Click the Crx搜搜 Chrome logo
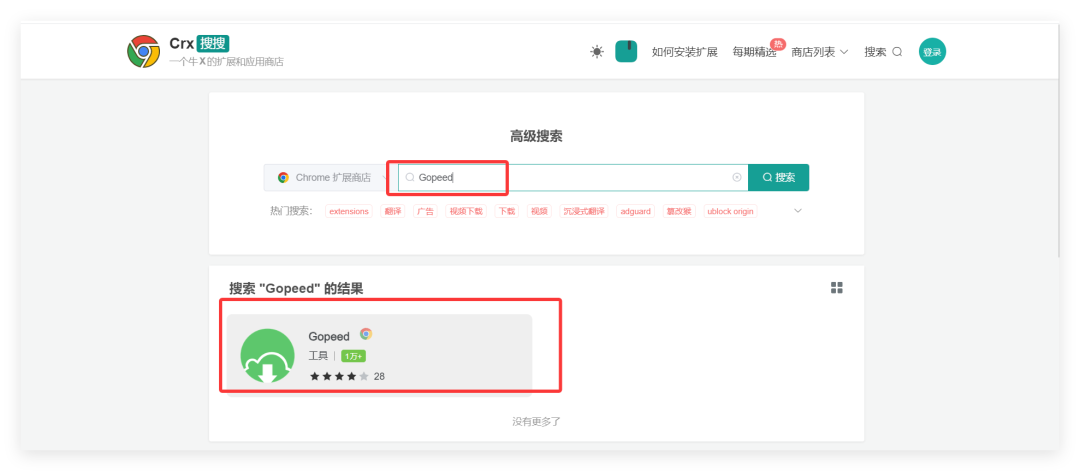The width and height of the screenshot is (1080, 471). click(143, 52)
